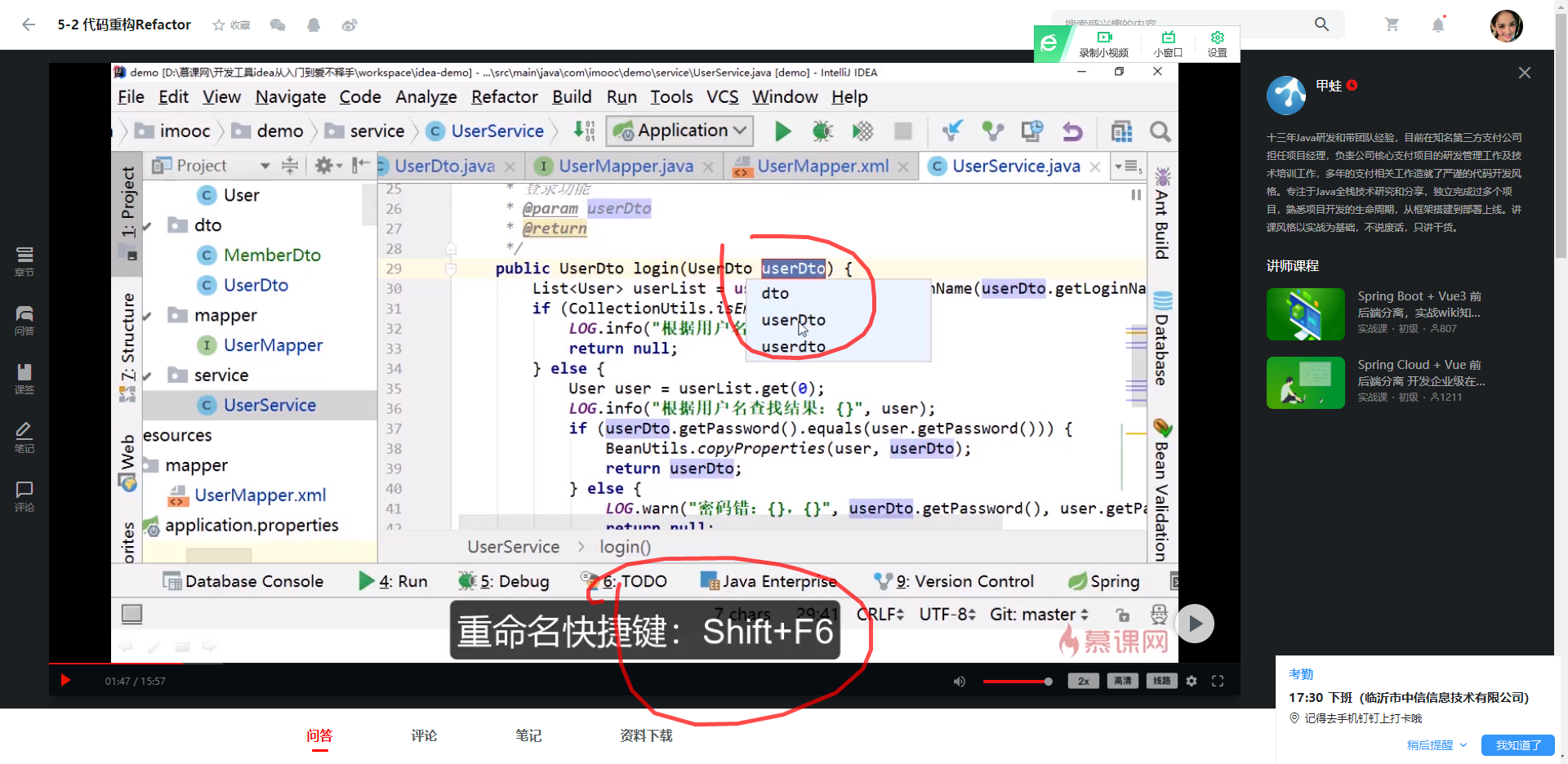
Task: Click the Debug bug icon in toolbar
Action: click(822, 131)
